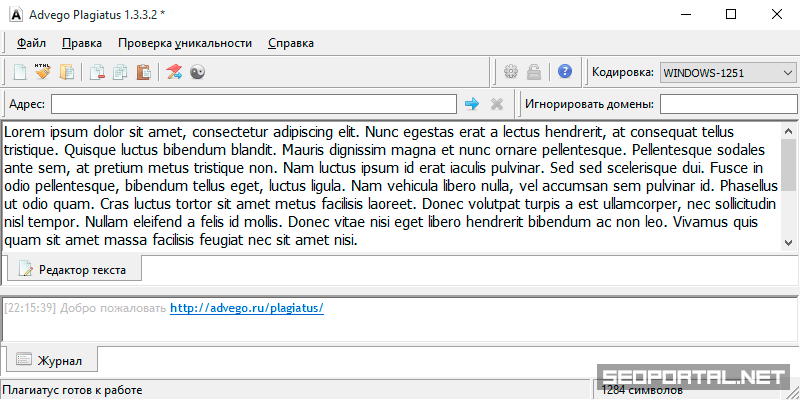Start the deep check yin-yang icon
The width and height of the screenshot is (800, 400).
(197, 72)
